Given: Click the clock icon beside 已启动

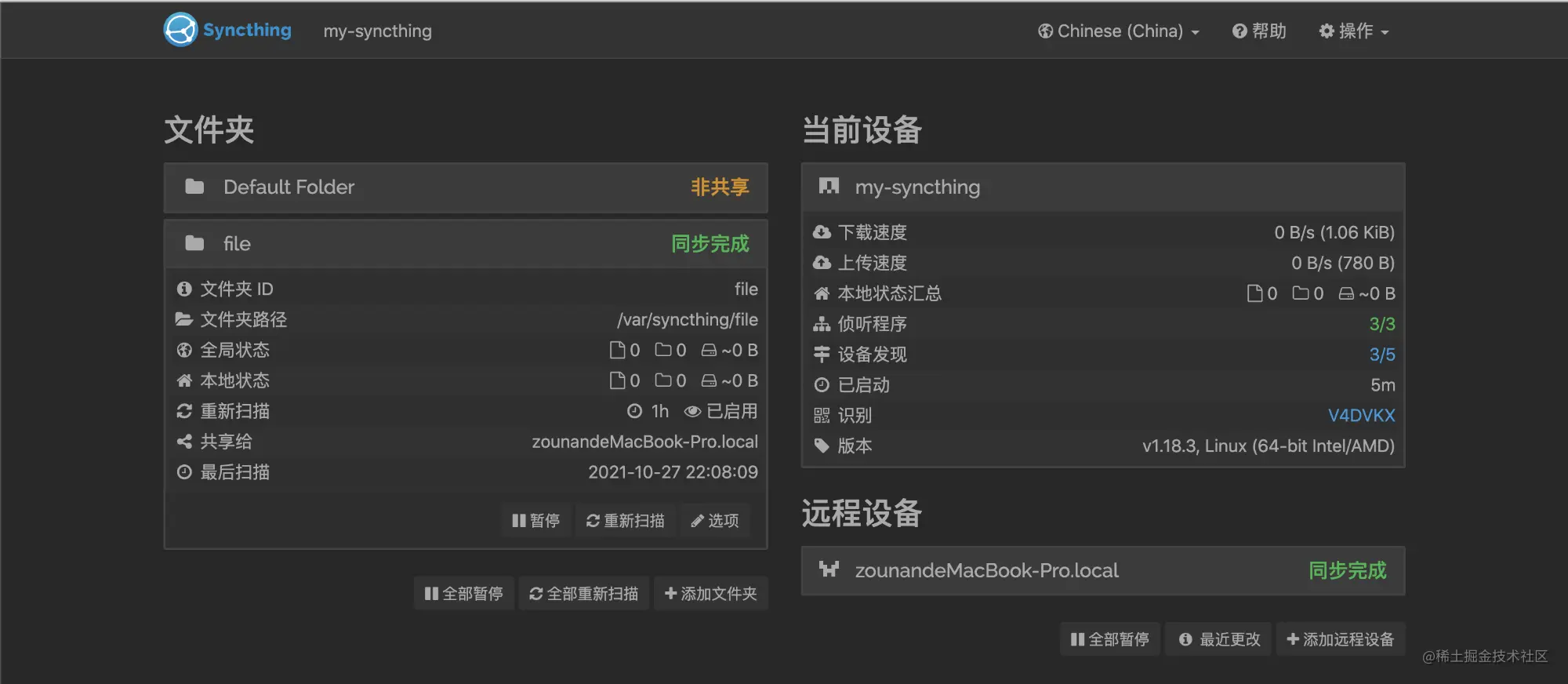Looking at the screenshot, I should (x=822, y=385).
